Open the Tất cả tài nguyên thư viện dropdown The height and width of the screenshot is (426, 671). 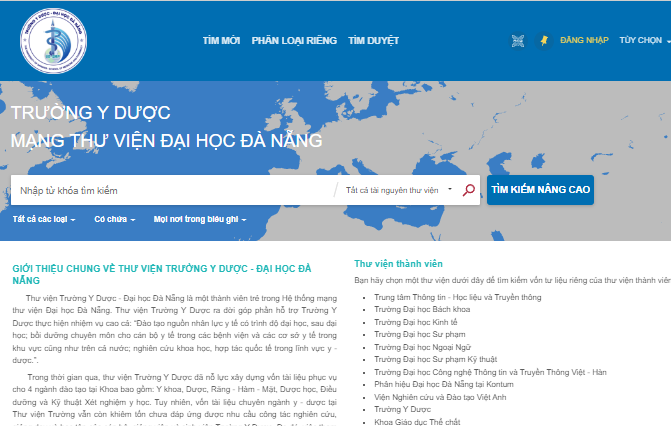(x=398, y=190)
